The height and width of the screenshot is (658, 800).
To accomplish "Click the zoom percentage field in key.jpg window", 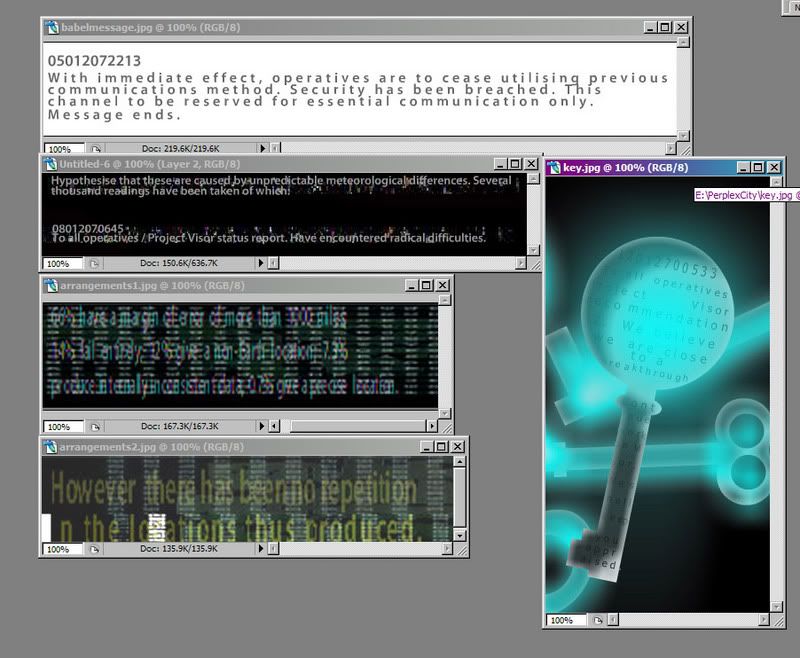I will (562, 620).
